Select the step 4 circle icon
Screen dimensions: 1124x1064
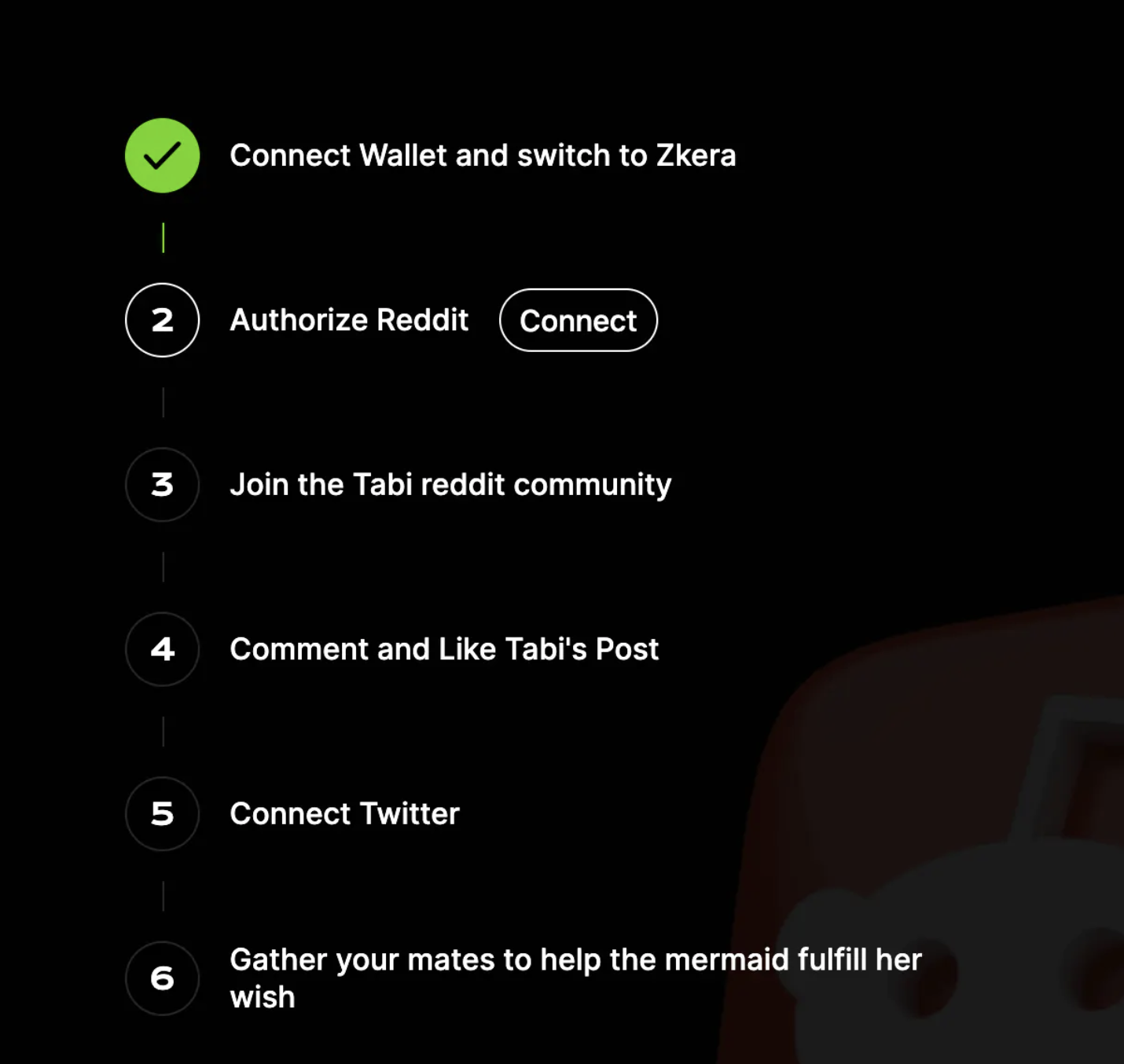coord(162,649)
